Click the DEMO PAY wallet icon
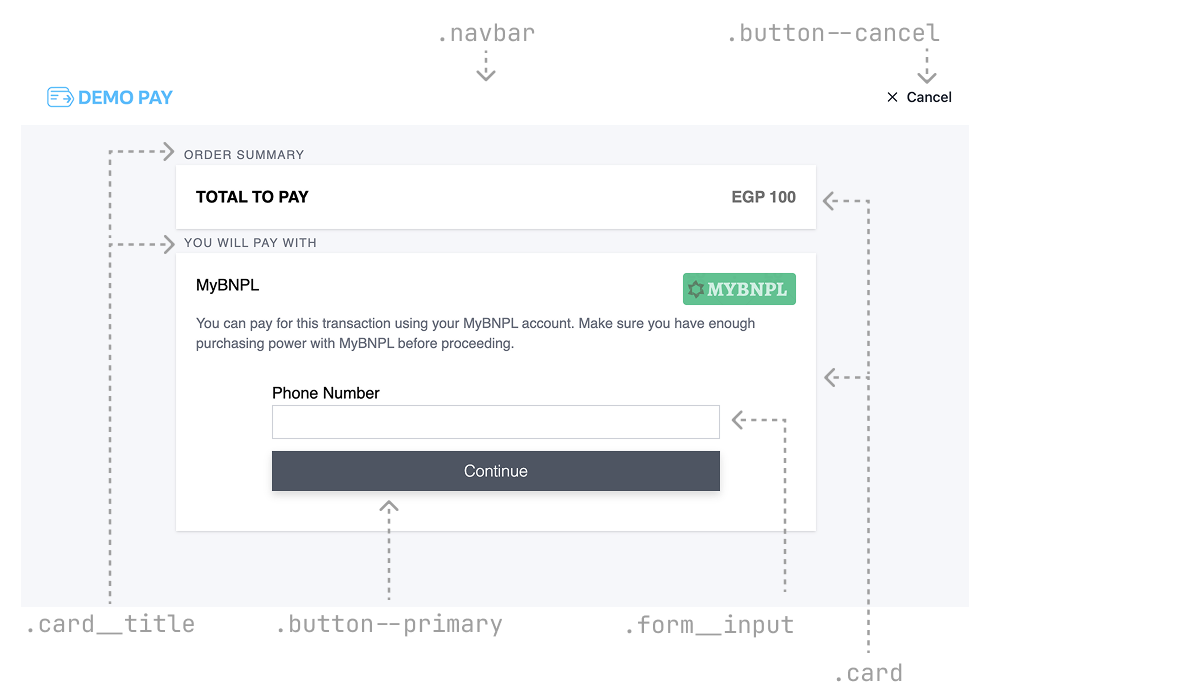This screenshot has width=1200, height=696. [x=61, y=96]
